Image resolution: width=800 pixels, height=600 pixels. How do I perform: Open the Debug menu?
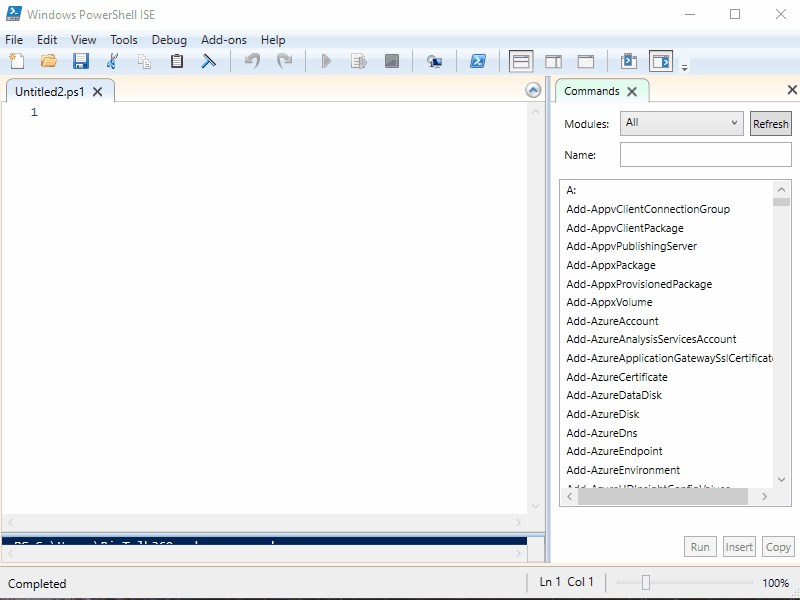coord(169,40)
